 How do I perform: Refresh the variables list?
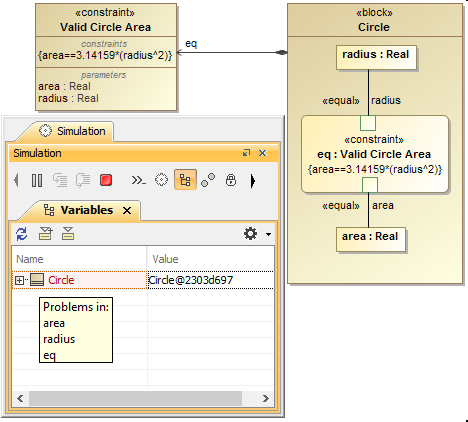tap(22, 234)
